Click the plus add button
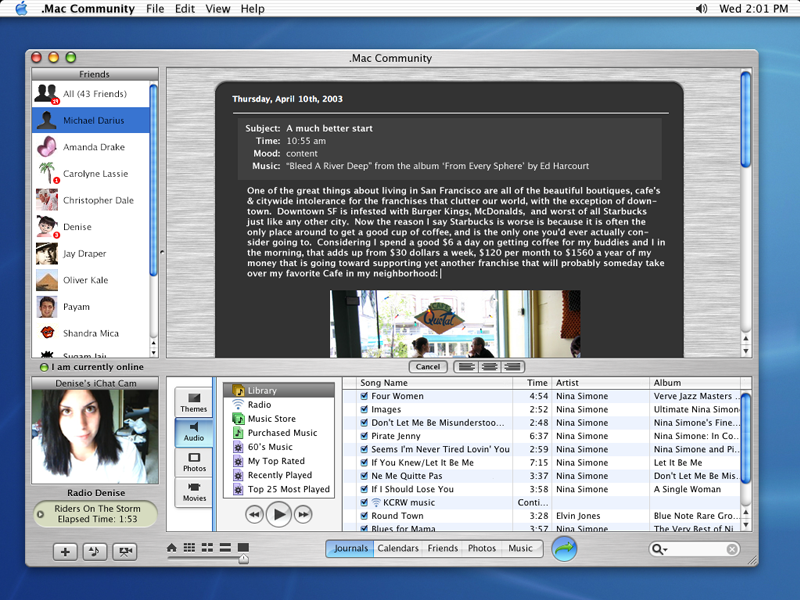This screenshot has height=600, width=800. pyautogui.click(x=65, y=552)
